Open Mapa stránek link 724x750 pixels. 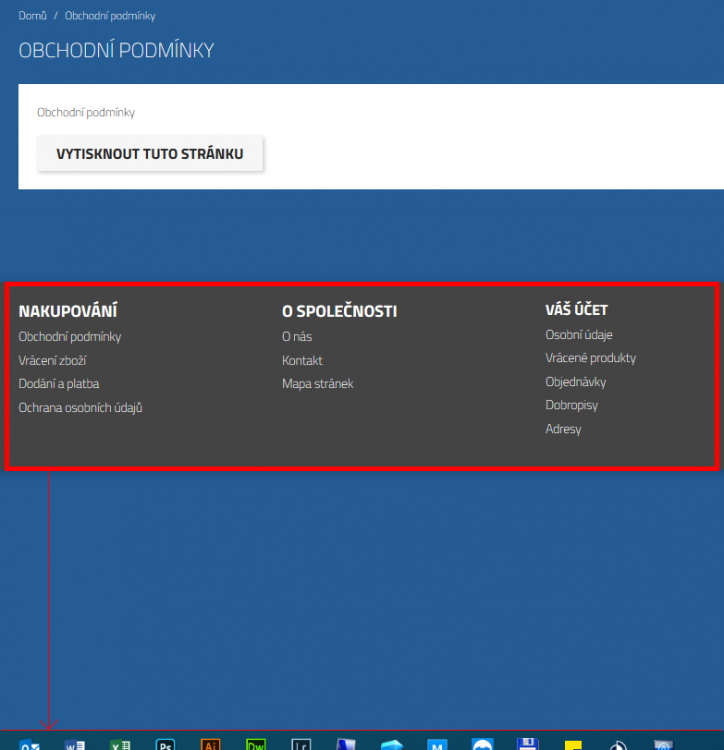318,384
